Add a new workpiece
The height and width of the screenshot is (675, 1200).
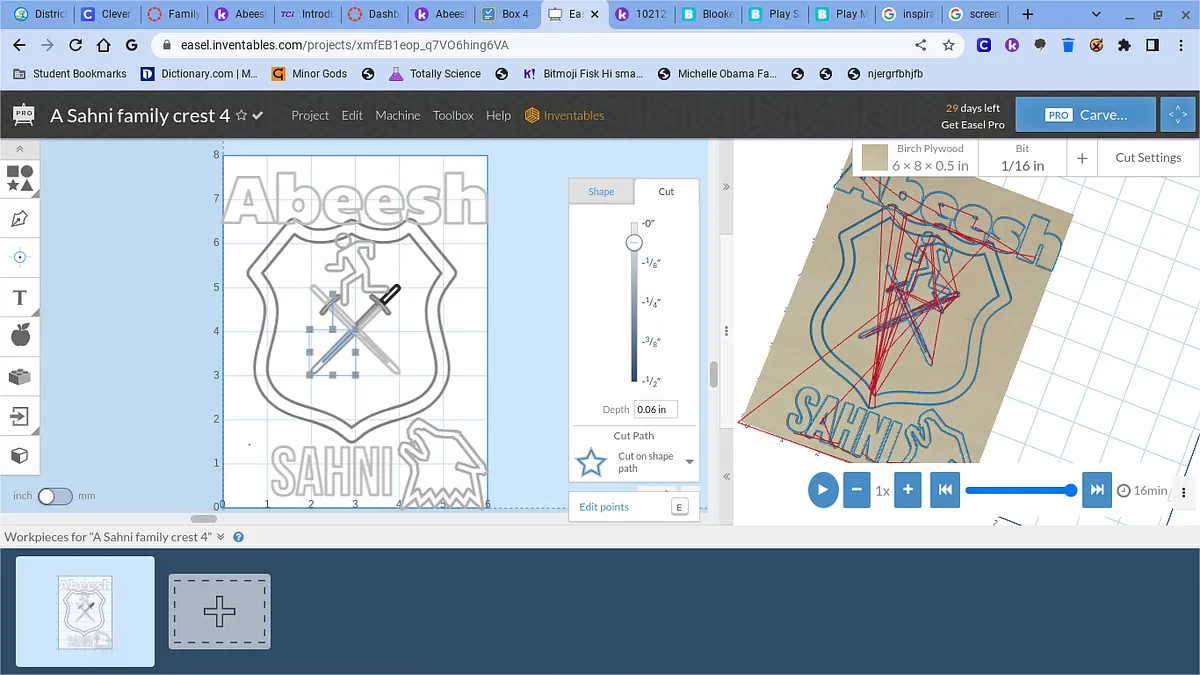pyautogui.click(x=219, y=611)
